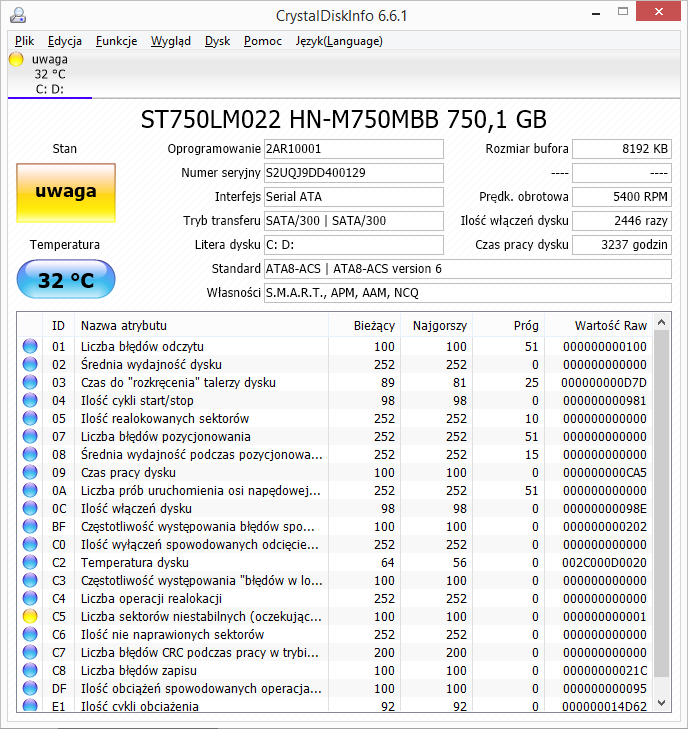Click the Standard field ATA8-ACS version 6
688x729 pixels.
(x=468, y=269)
